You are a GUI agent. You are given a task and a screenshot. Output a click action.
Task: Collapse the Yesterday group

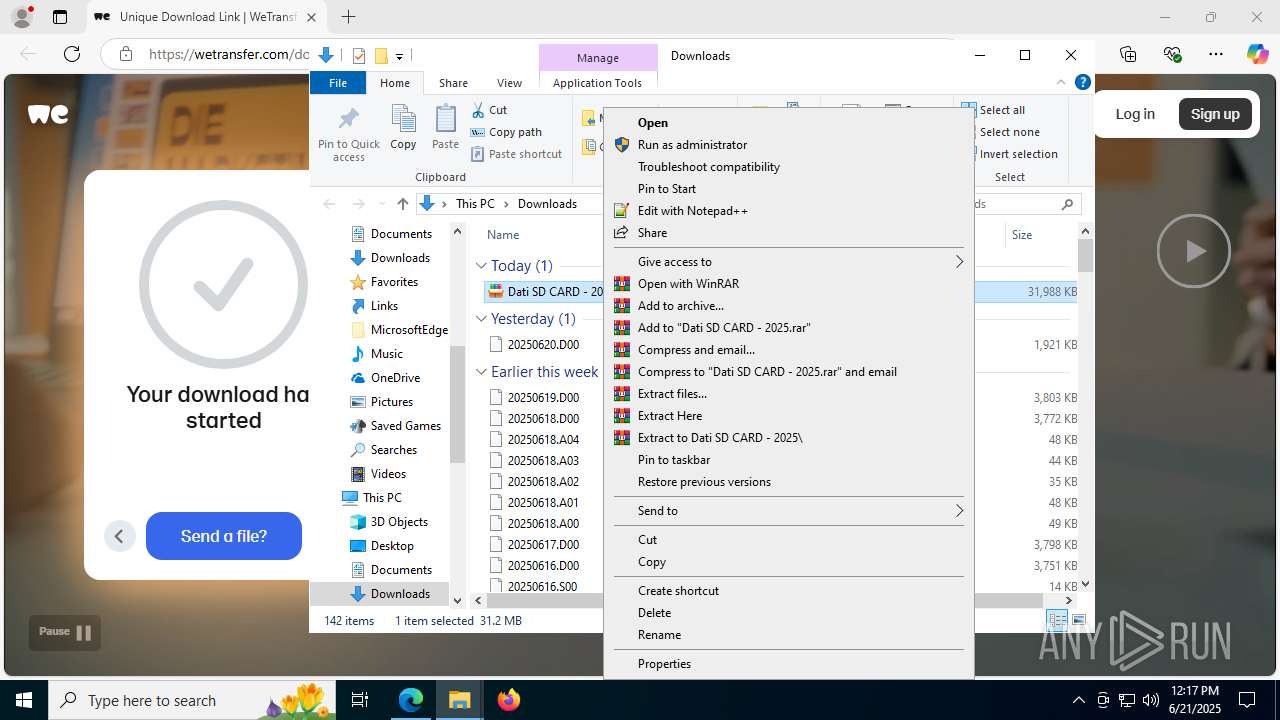click(481, 319)
